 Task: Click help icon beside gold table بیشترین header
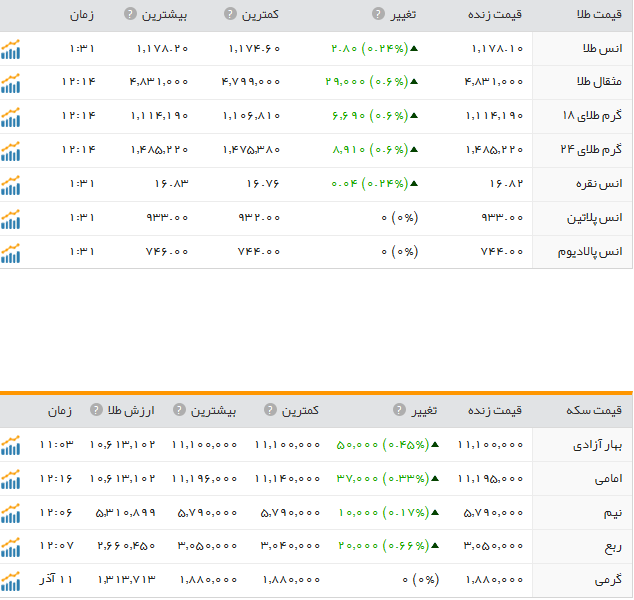[x=130, y=14]
